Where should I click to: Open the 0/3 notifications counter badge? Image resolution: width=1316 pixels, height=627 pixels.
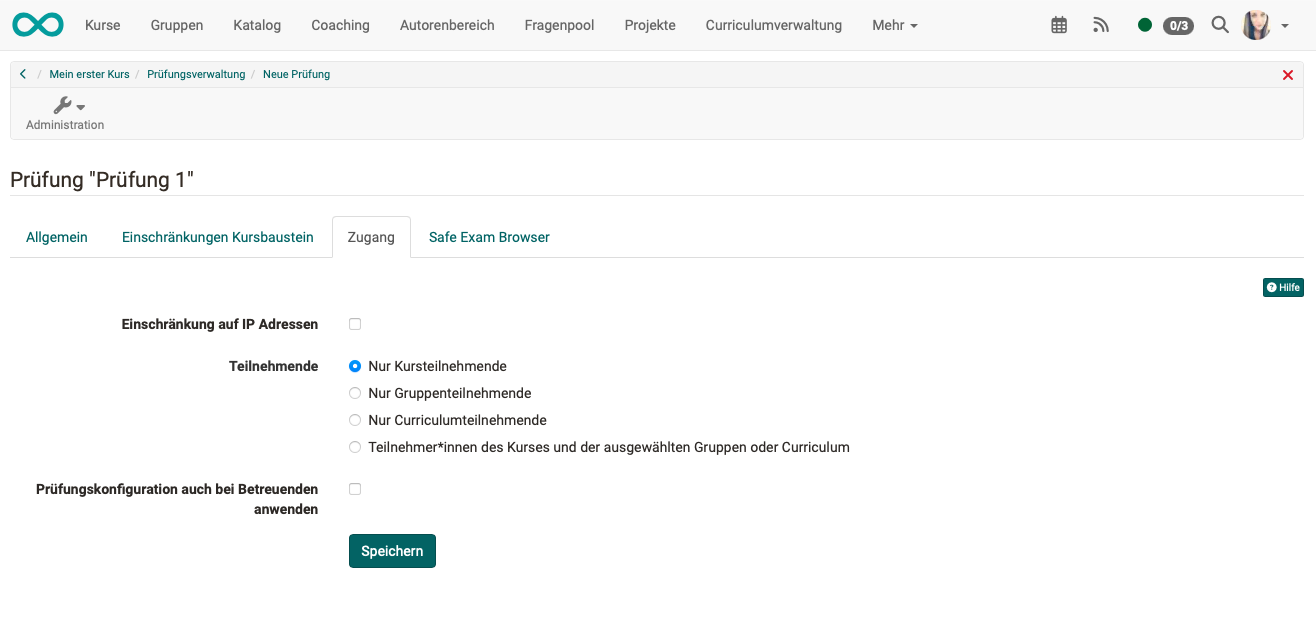1178,25
